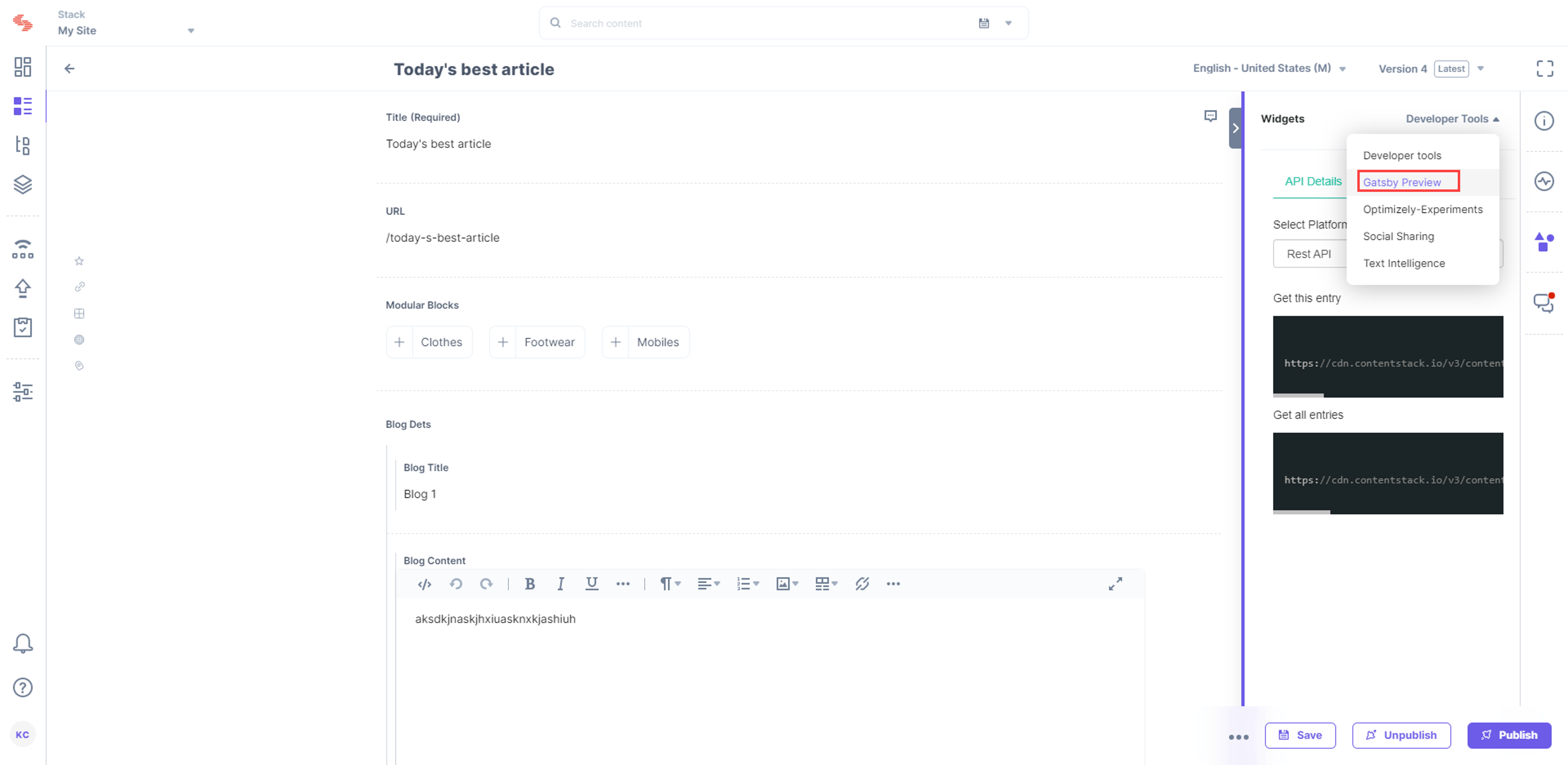Open paragraph format dropdown
Image resolution: width=1568 pixels, height=765 pixels.
[670, 584]
